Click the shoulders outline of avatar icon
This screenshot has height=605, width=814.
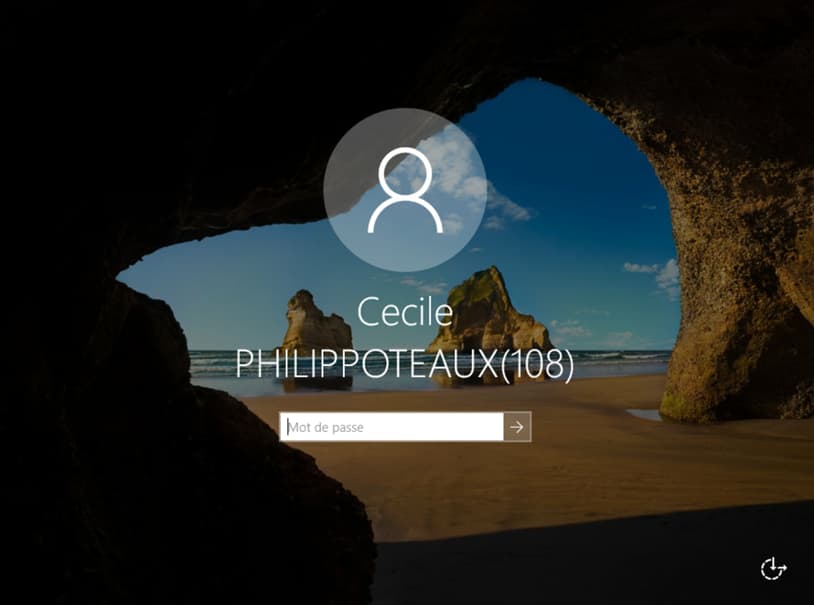click(405, 214)
